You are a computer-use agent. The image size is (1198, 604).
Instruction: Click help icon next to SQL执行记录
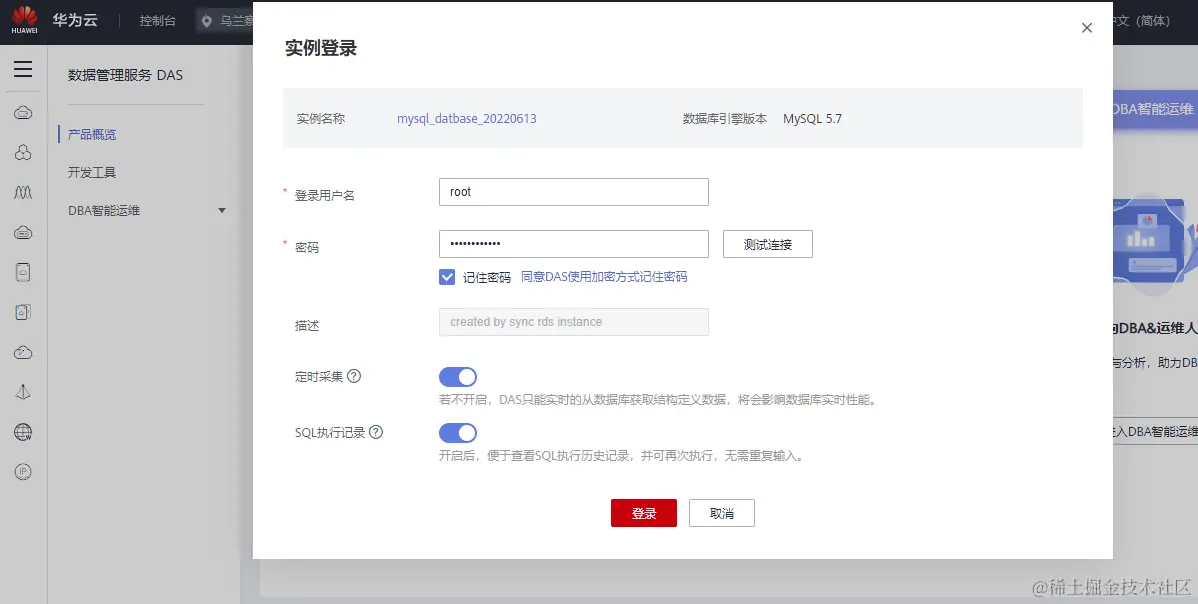click(376, 431)
